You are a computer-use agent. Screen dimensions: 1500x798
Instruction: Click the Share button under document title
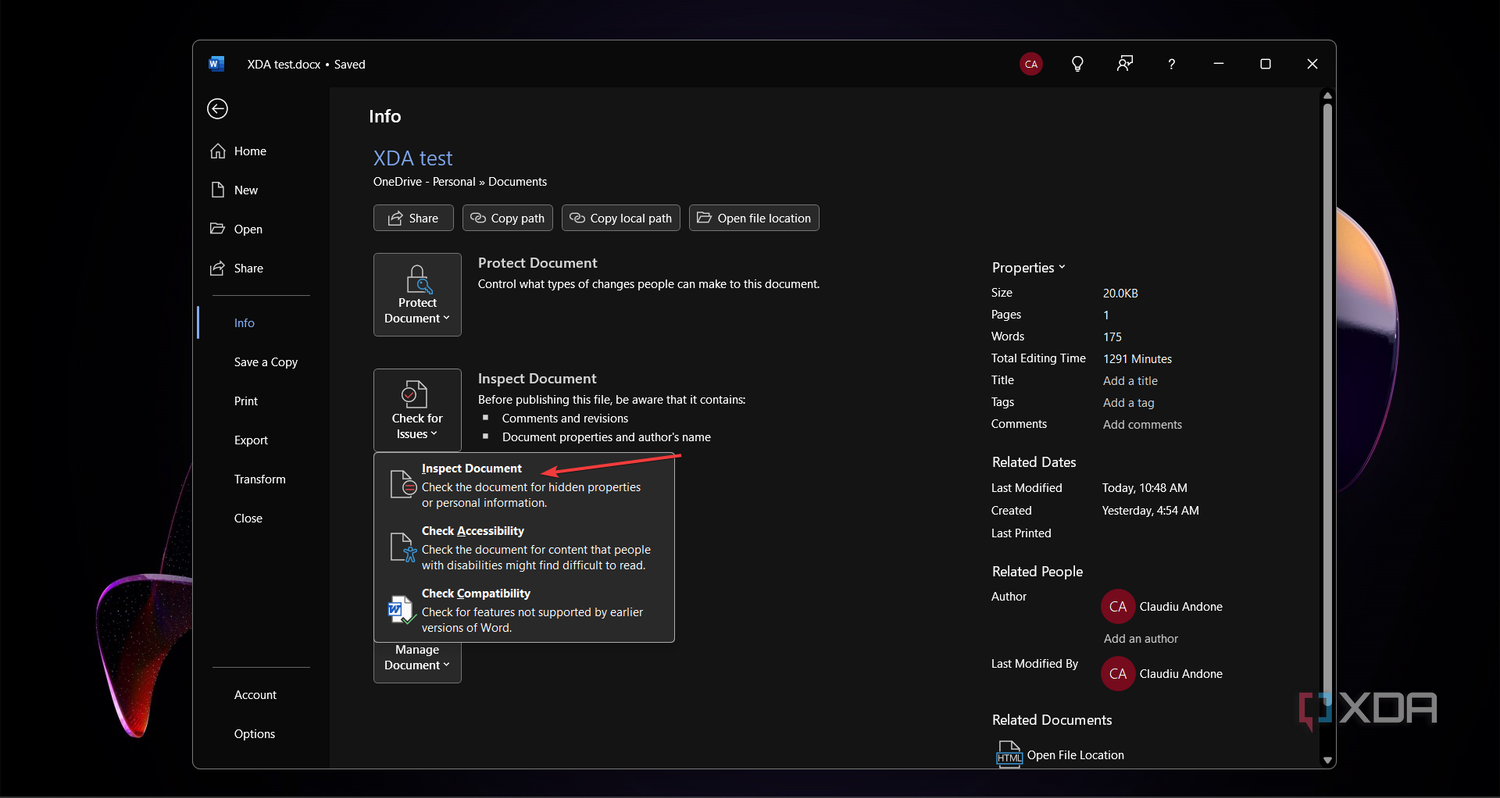tap(413, 218)
